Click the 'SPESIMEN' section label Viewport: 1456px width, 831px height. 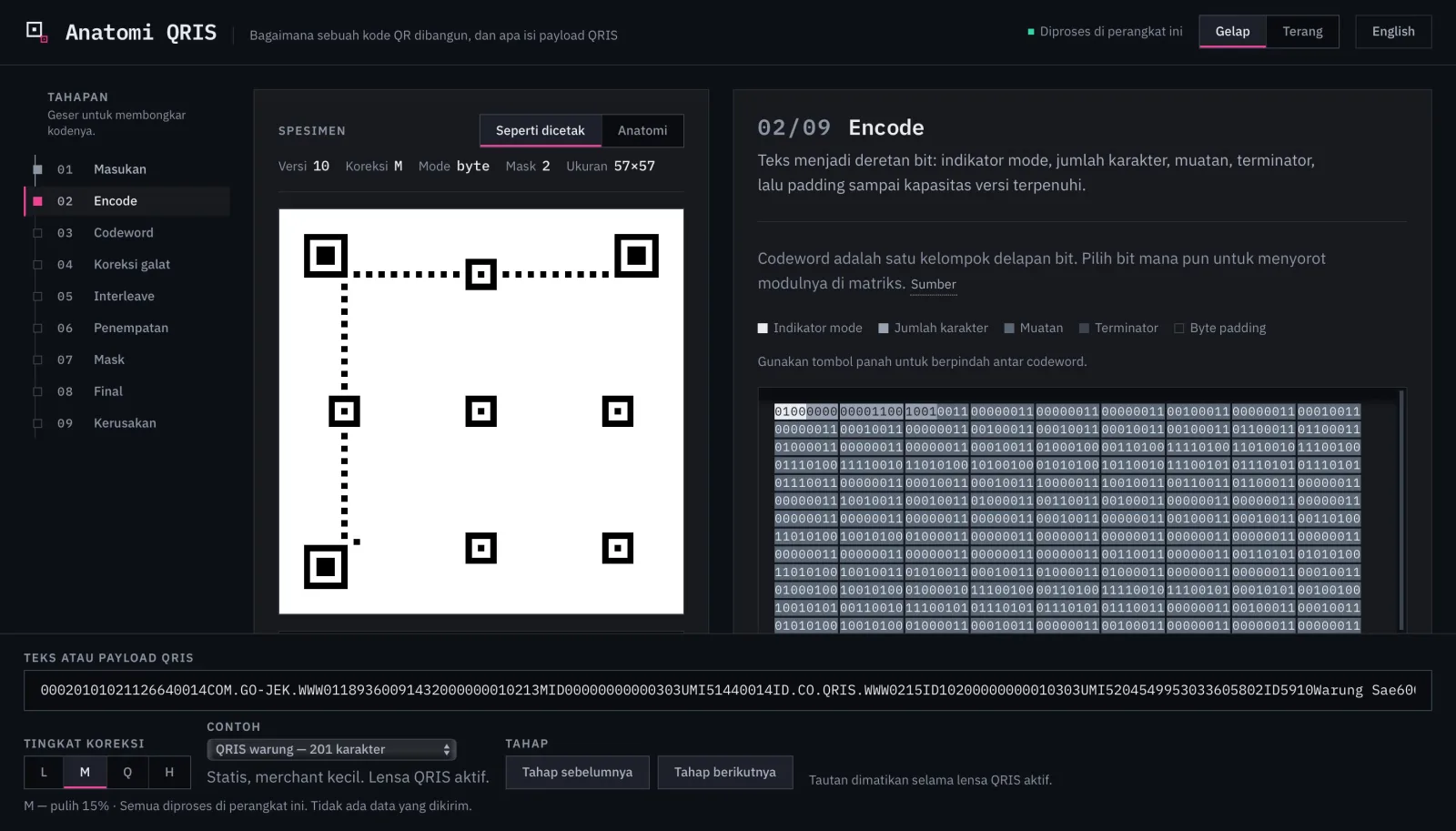click(312, 131)
